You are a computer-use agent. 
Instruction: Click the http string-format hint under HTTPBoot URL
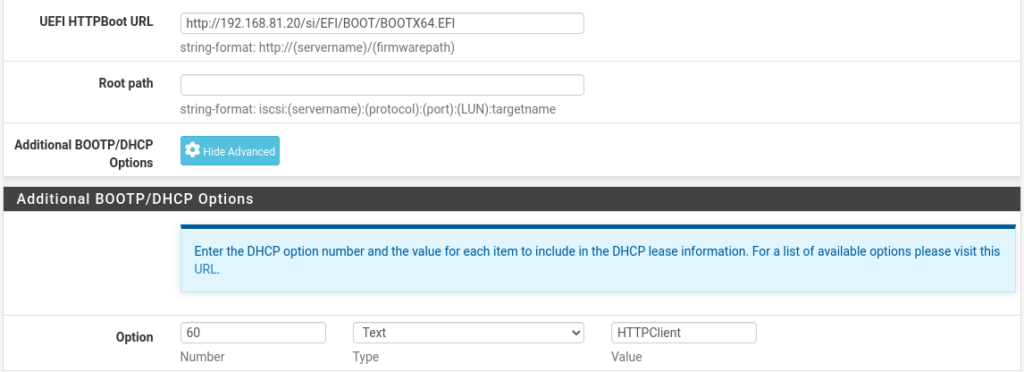[x=317, y=48]
